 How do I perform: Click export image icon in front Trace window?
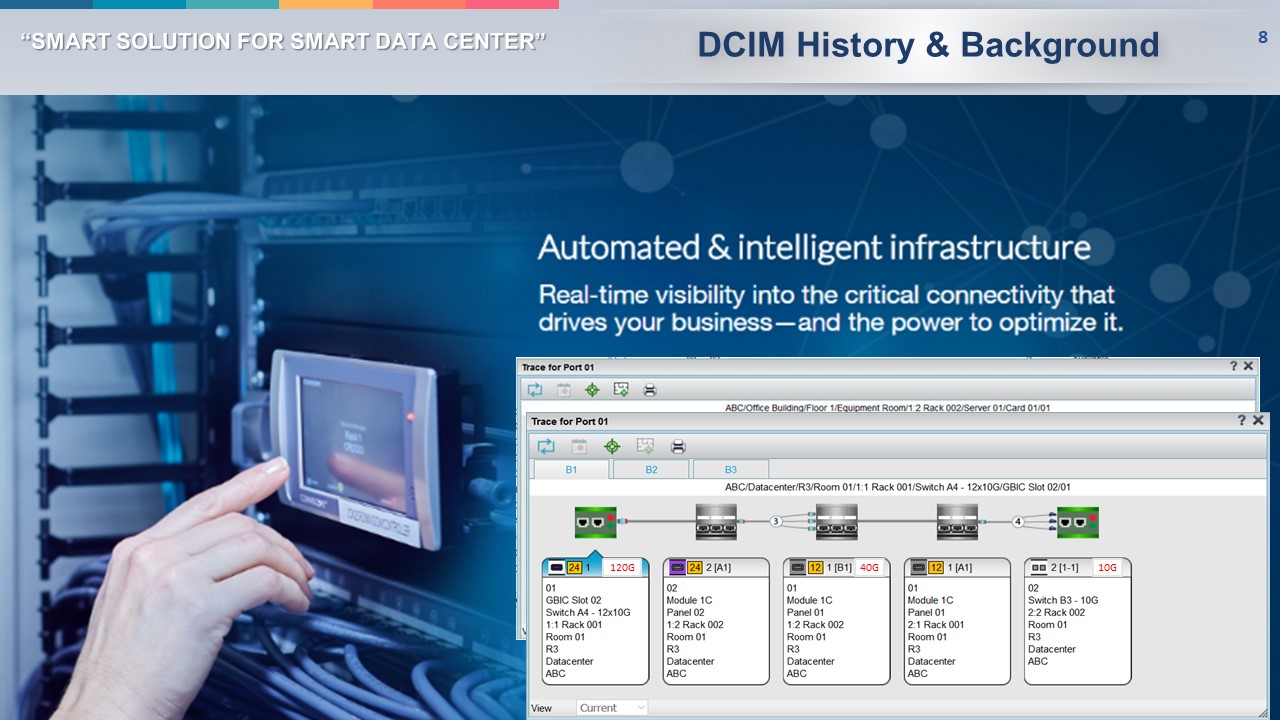(x=645, y=447)
